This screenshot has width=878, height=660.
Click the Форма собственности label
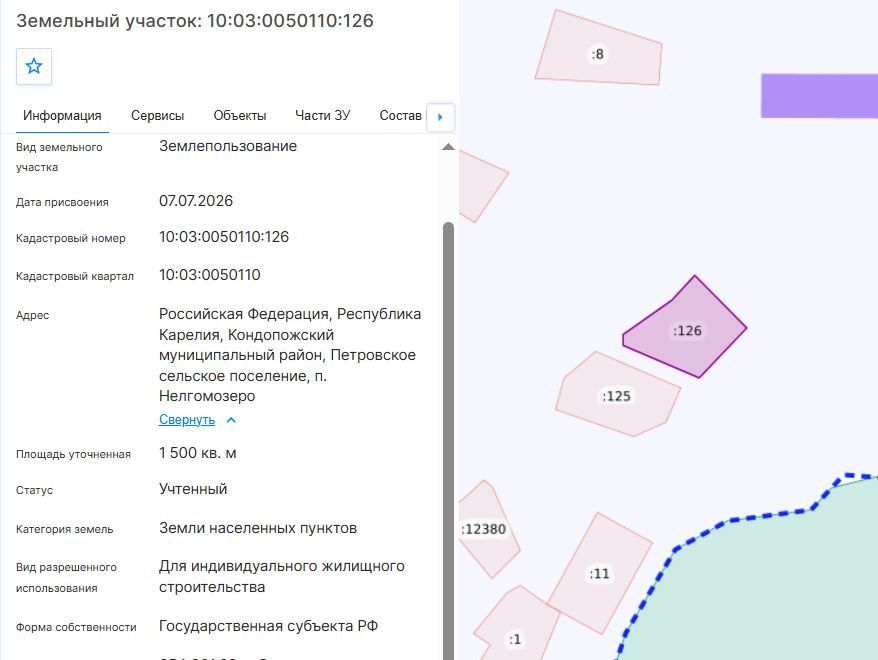pos(76,628)
